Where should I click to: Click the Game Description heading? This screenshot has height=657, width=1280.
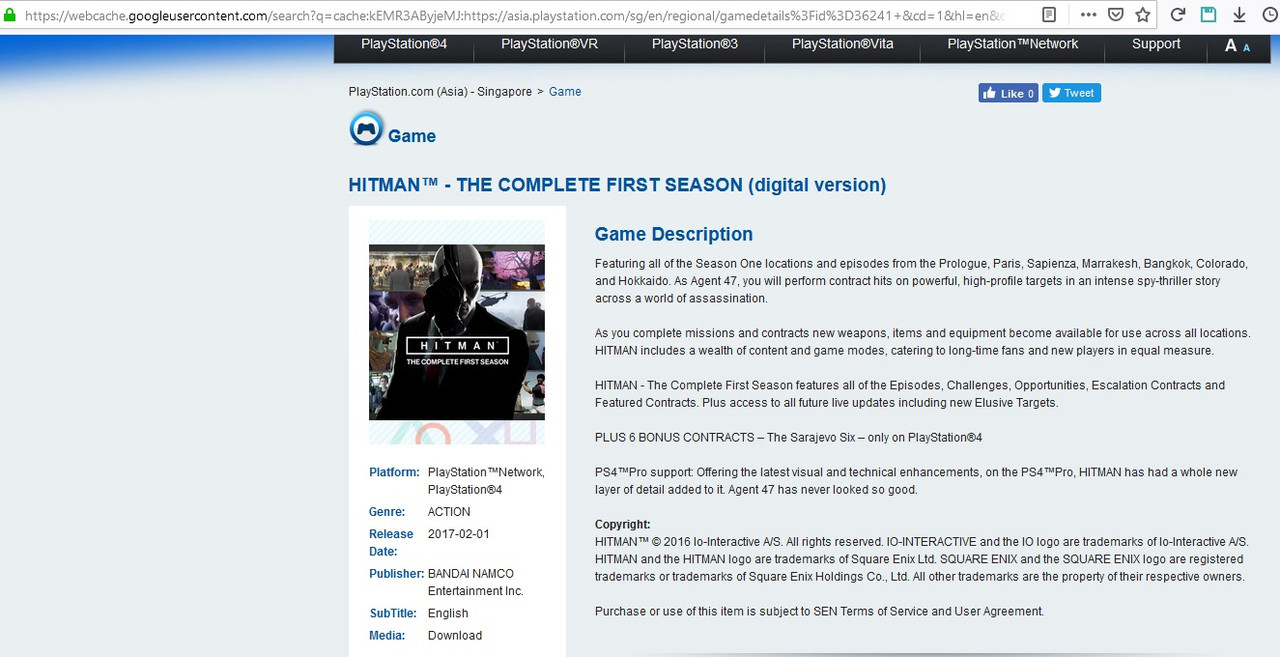(674, 235)
